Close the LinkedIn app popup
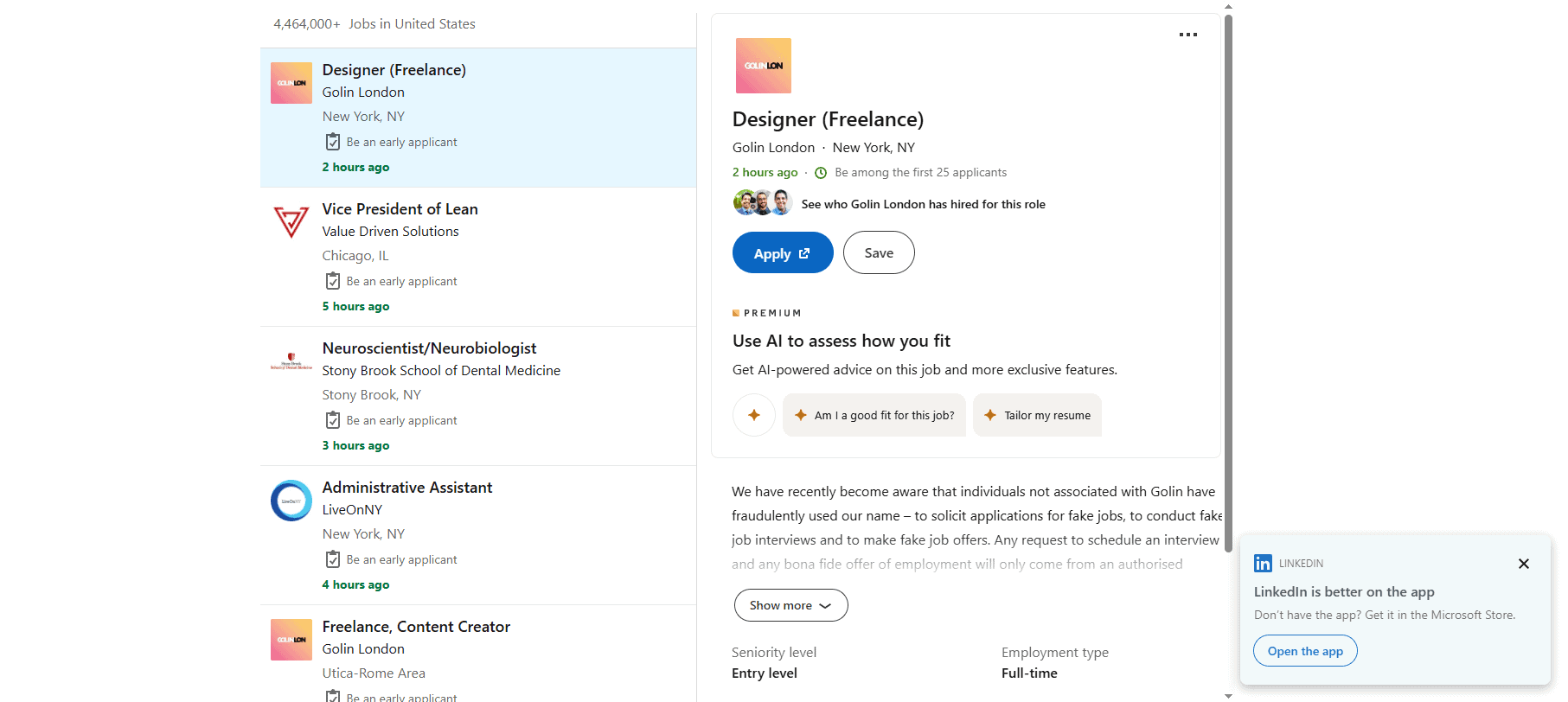1568x702 pixels. tap(1524, 564)
